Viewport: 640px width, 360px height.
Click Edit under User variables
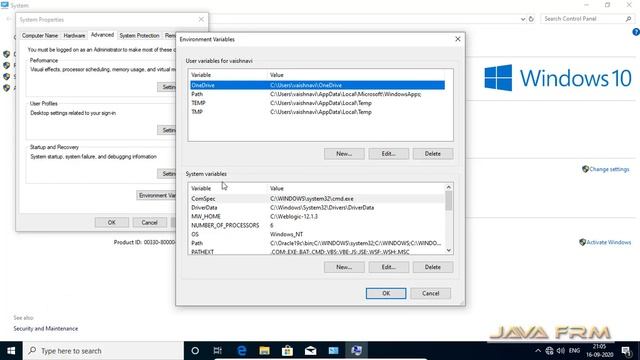(389, 154)
